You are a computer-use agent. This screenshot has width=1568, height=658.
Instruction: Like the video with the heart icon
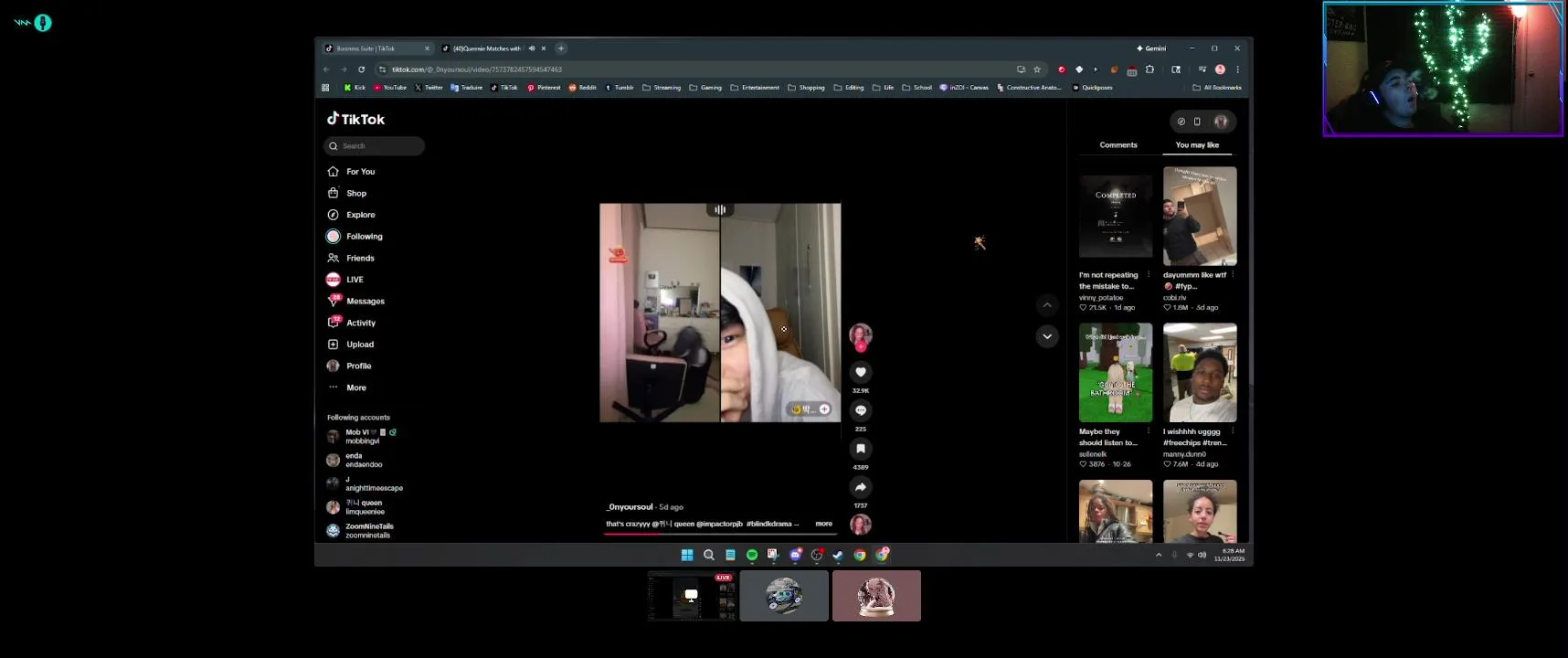861,372
